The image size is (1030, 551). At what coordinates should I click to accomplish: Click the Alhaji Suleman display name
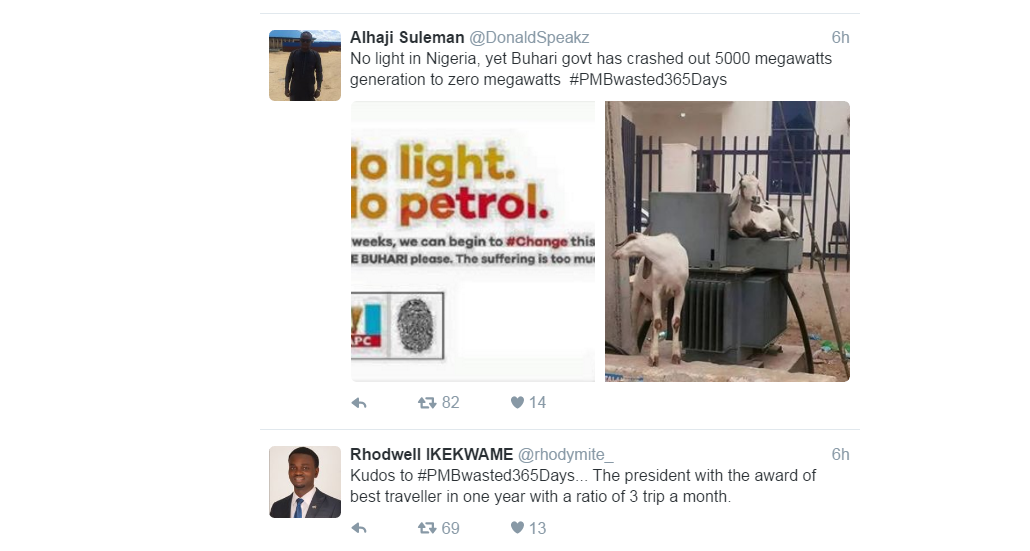pos(407,37)
